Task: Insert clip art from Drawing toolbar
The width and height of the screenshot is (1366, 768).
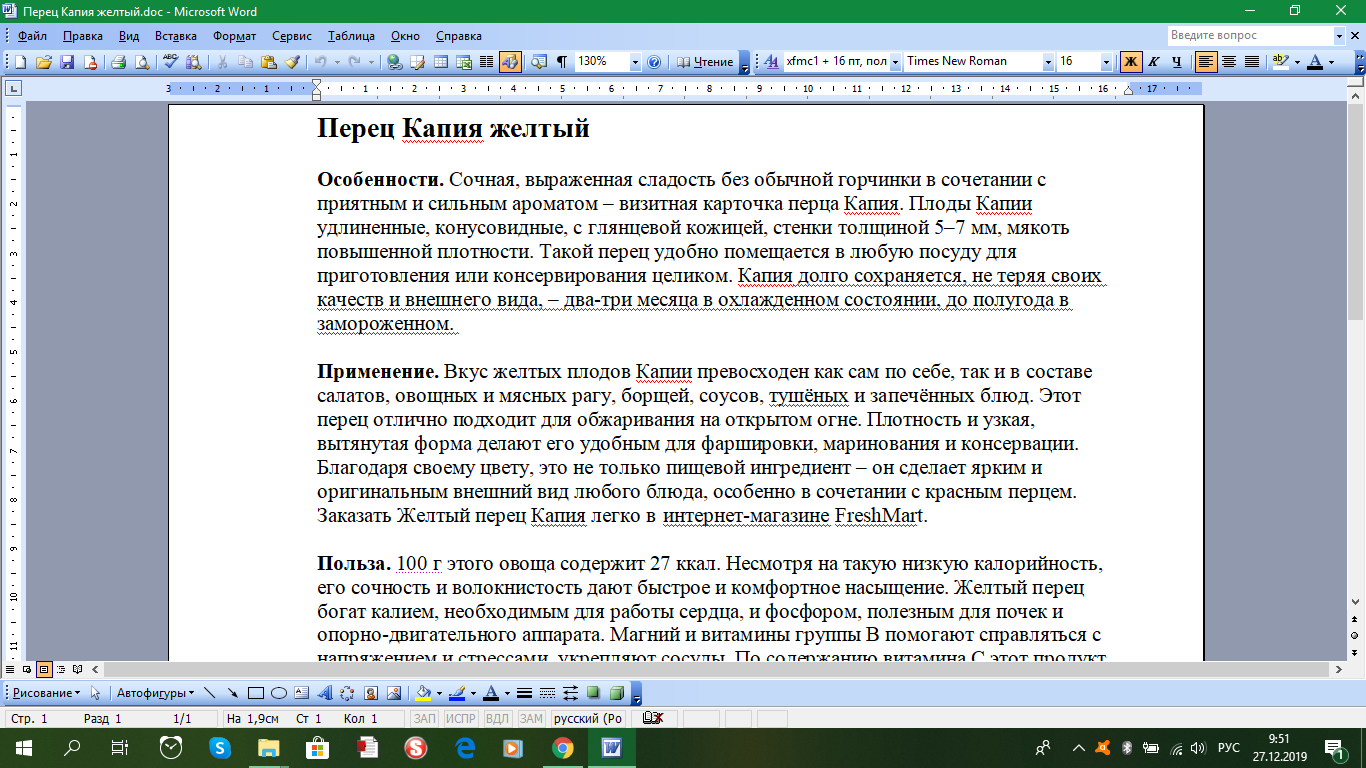Action: click(370, 692)
